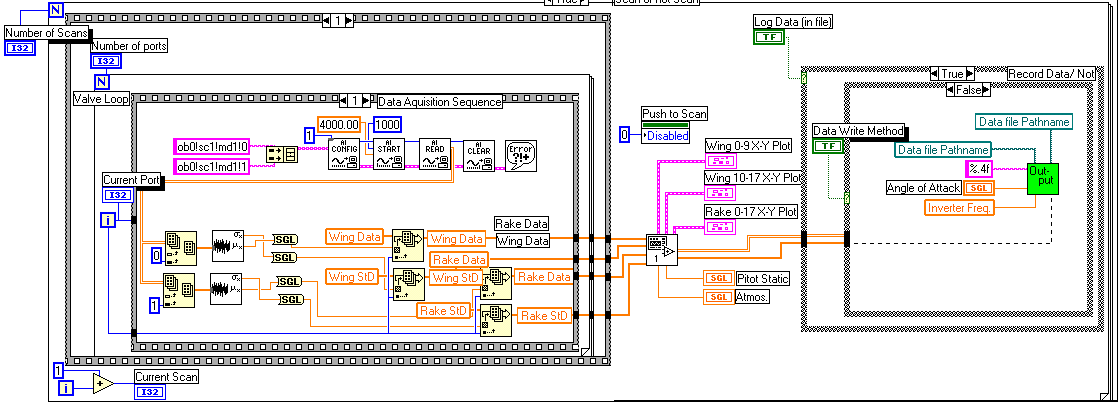Screen dimensions: 1118x402
Task: Select the subVI node feeding the X-Y plots
Action: [x=663, y=250]
